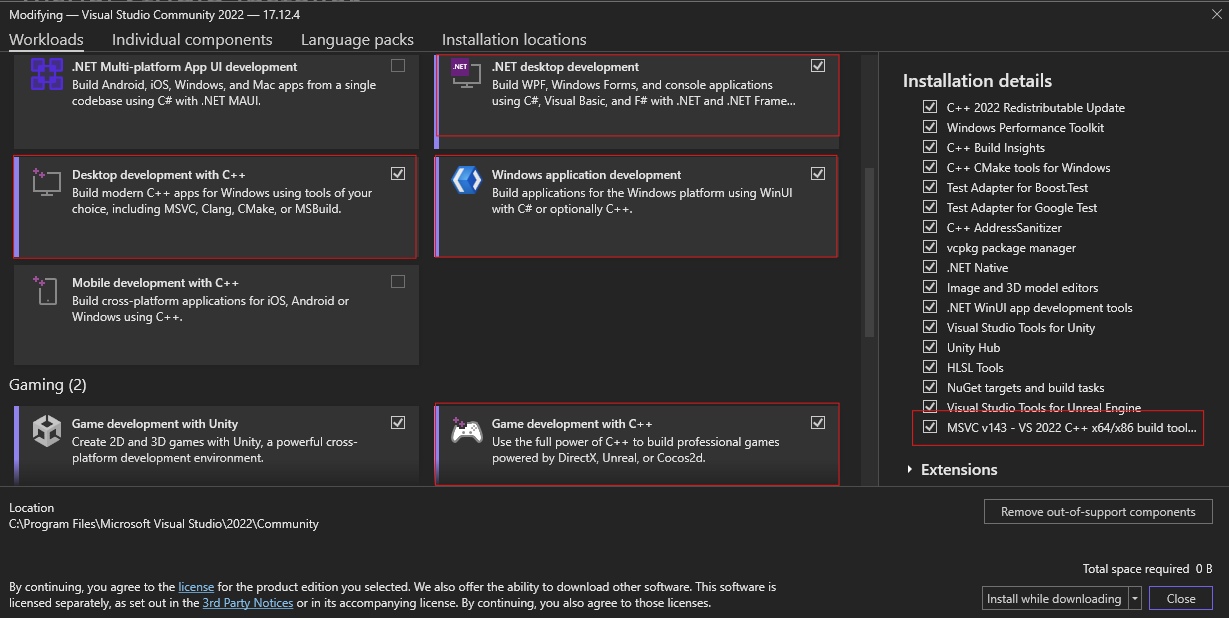Viewport: 1229px width, 618px height.
Task: Click Remove out-of-support components button
Action: point(1098,512)
